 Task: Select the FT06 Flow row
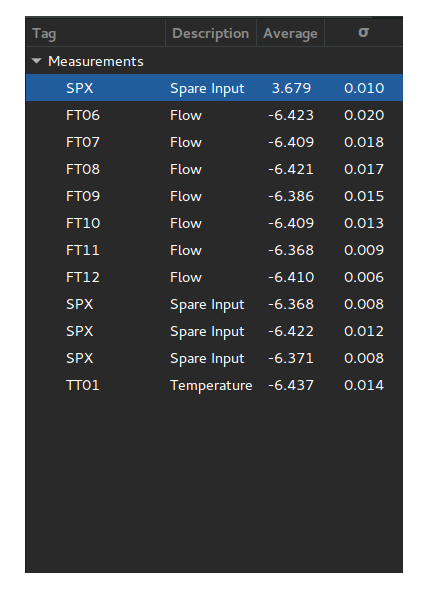[214, 115]
